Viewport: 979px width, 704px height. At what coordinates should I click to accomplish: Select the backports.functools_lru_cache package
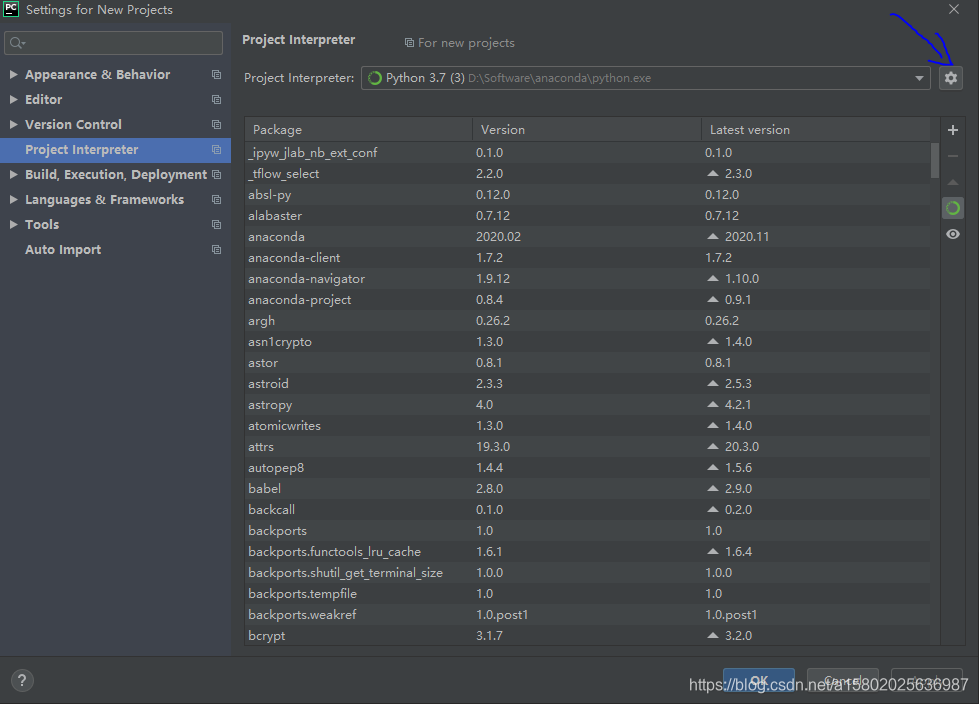(588, 551)
